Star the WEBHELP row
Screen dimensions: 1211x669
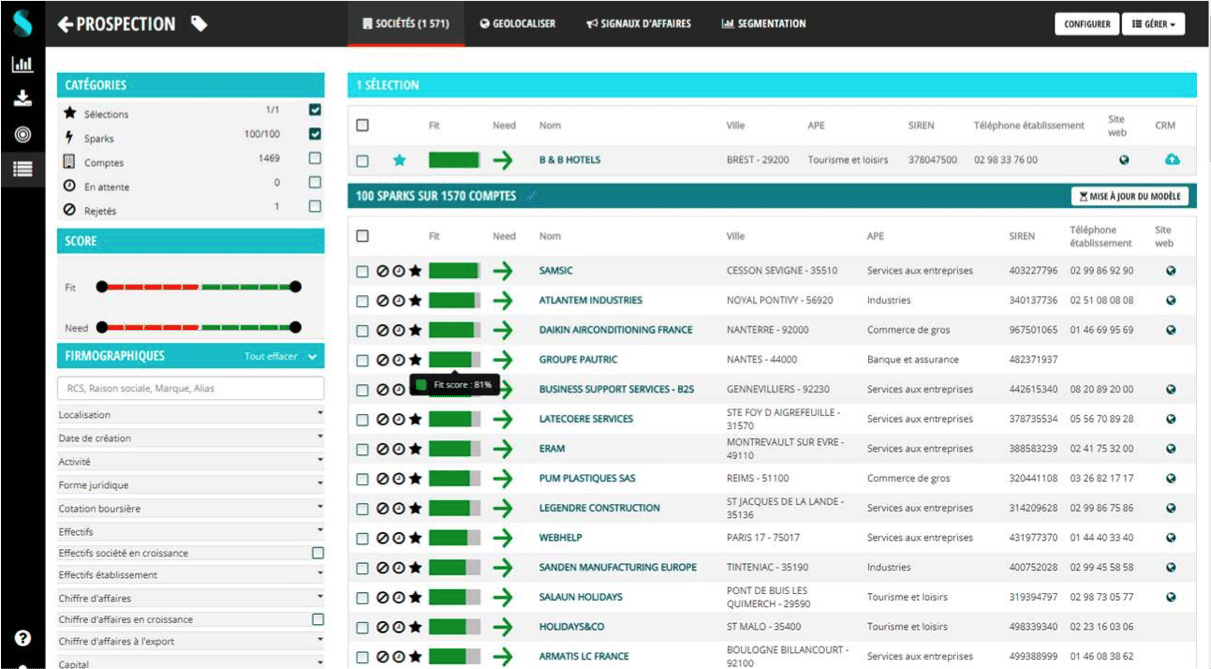click(x=415, y=538)
